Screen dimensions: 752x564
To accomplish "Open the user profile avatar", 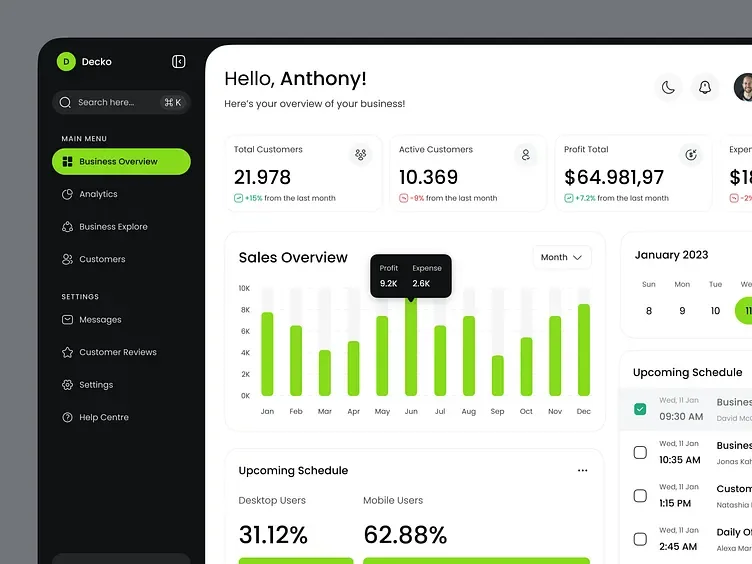I will (x=744, y=87).
